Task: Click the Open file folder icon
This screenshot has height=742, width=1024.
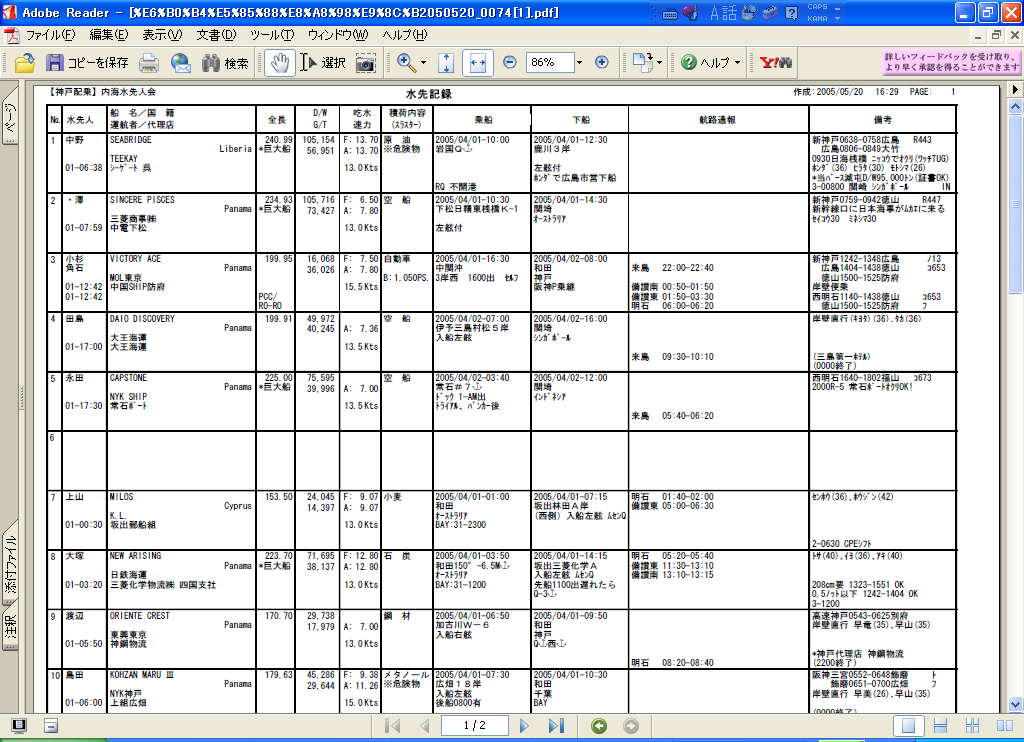Action: 25,63
